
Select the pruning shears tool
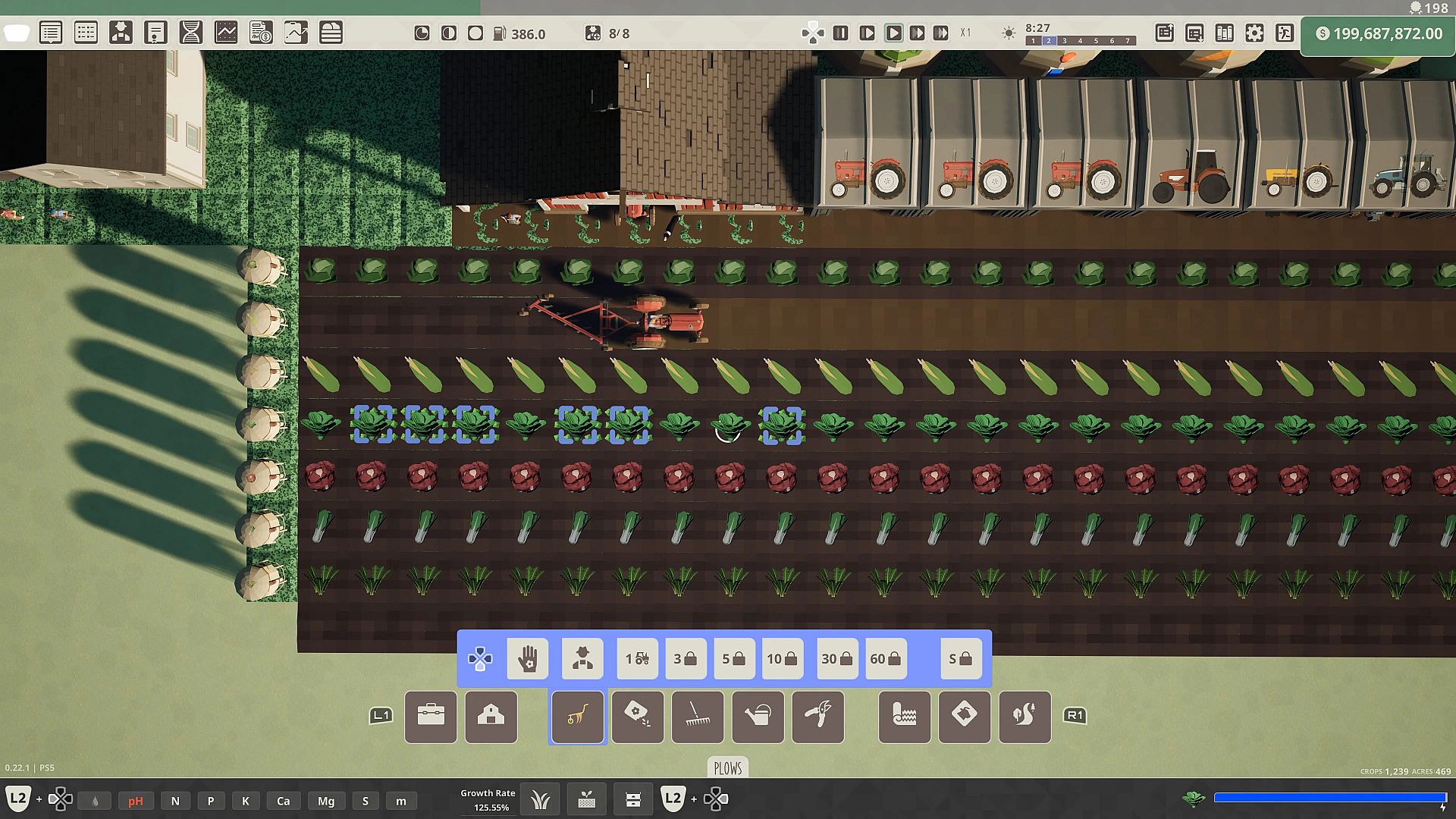(817, 717)
